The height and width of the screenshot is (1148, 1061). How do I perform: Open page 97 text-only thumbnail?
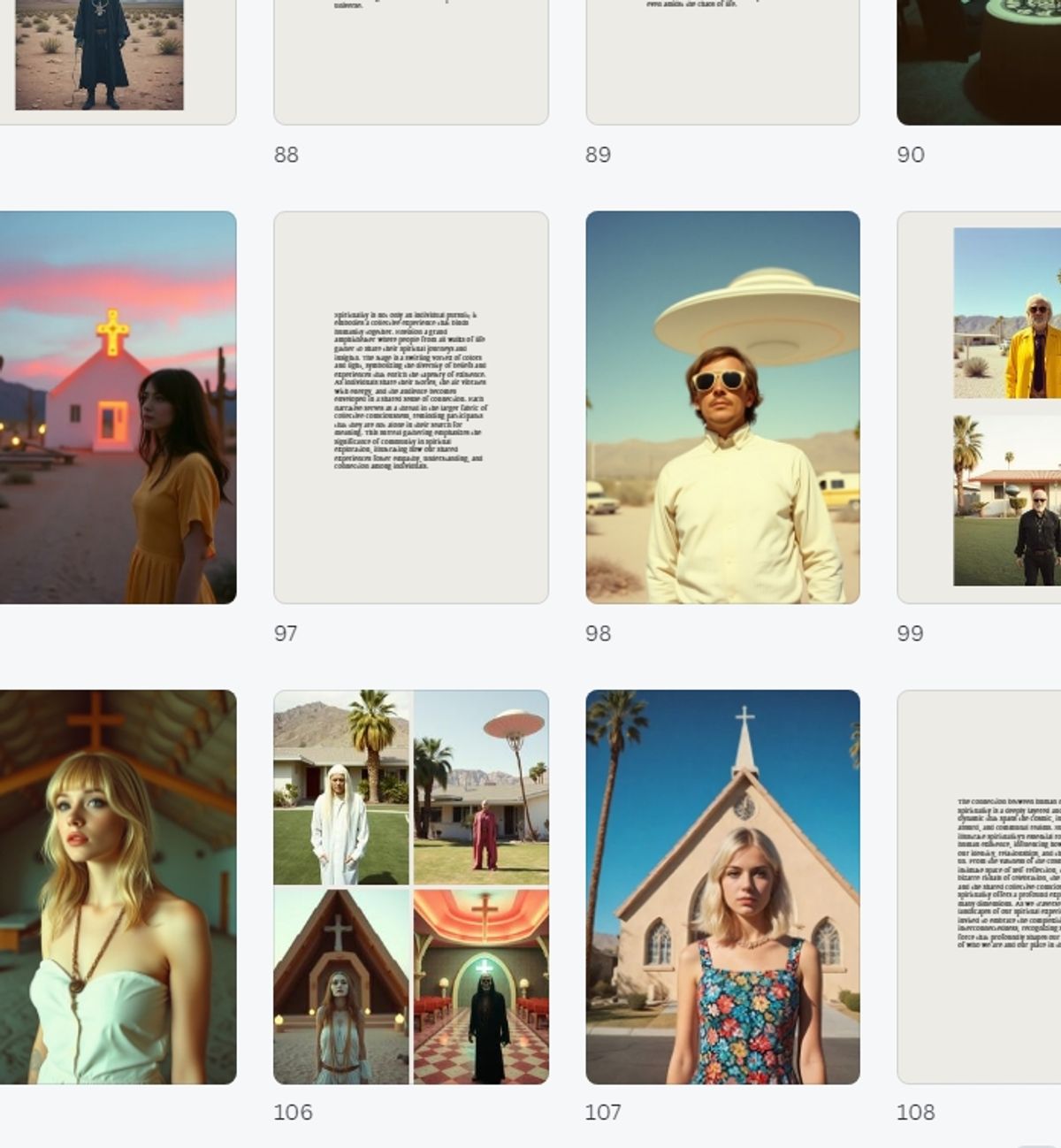pos(411,407)
